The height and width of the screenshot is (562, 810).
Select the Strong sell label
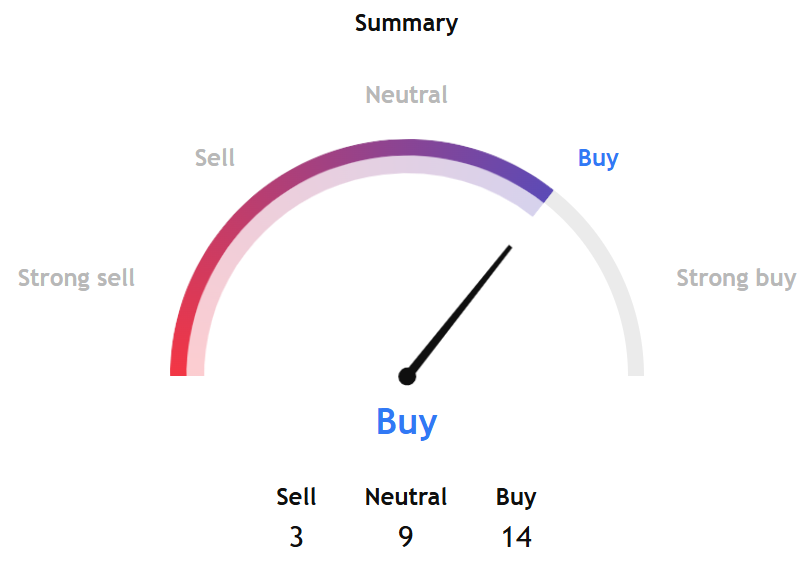pyautogui.click(x=76, y=278)
